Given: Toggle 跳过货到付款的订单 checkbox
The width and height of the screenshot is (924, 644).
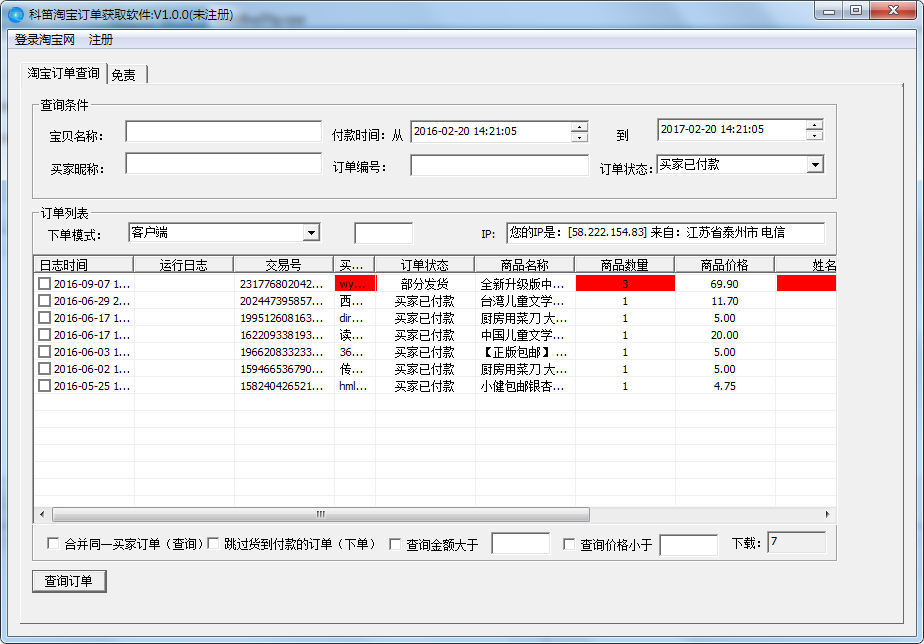Looking at the screenshot, I should pyautogui.click(x=213, y=544).
